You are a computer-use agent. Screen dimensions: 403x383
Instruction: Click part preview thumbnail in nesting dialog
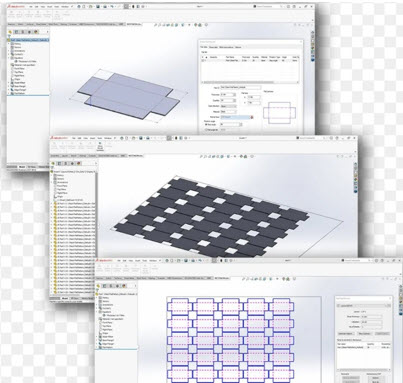[x=279, y=113]
